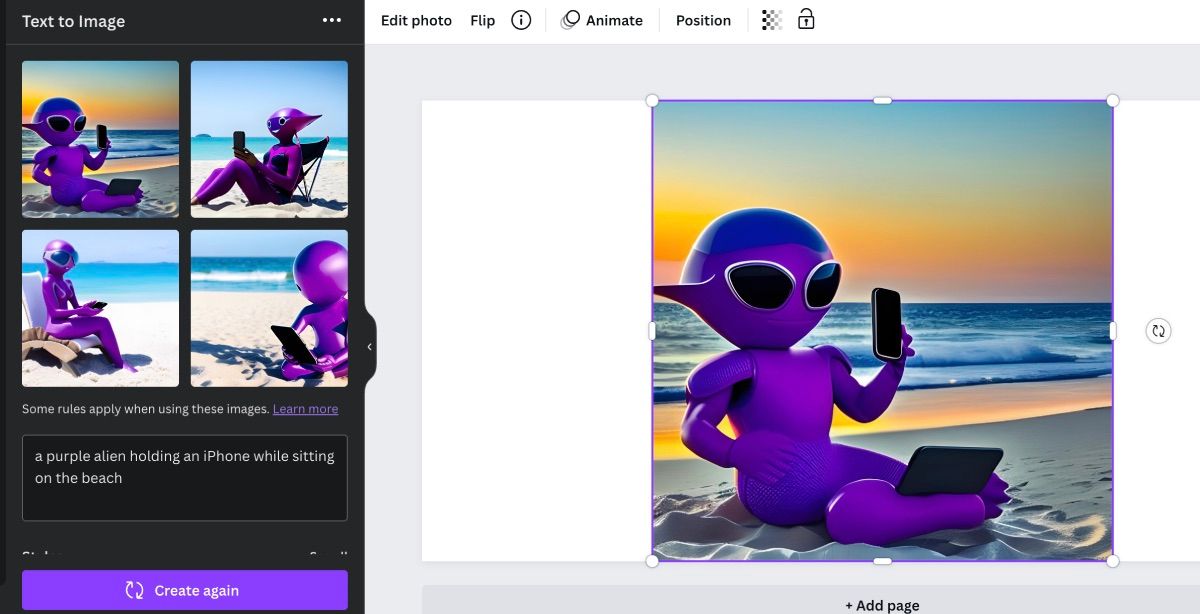Switch to the Text to Image panel header
Viewport: 1200px width, 614px height.
pos(73,20)
